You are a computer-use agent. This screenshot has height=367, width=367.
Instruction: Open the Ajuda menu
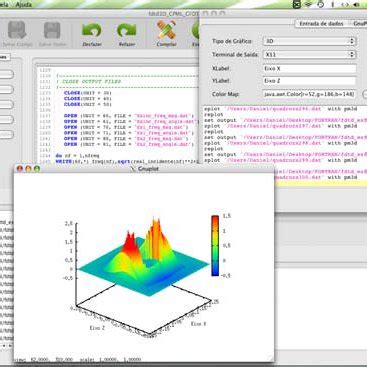pos(23,4)
